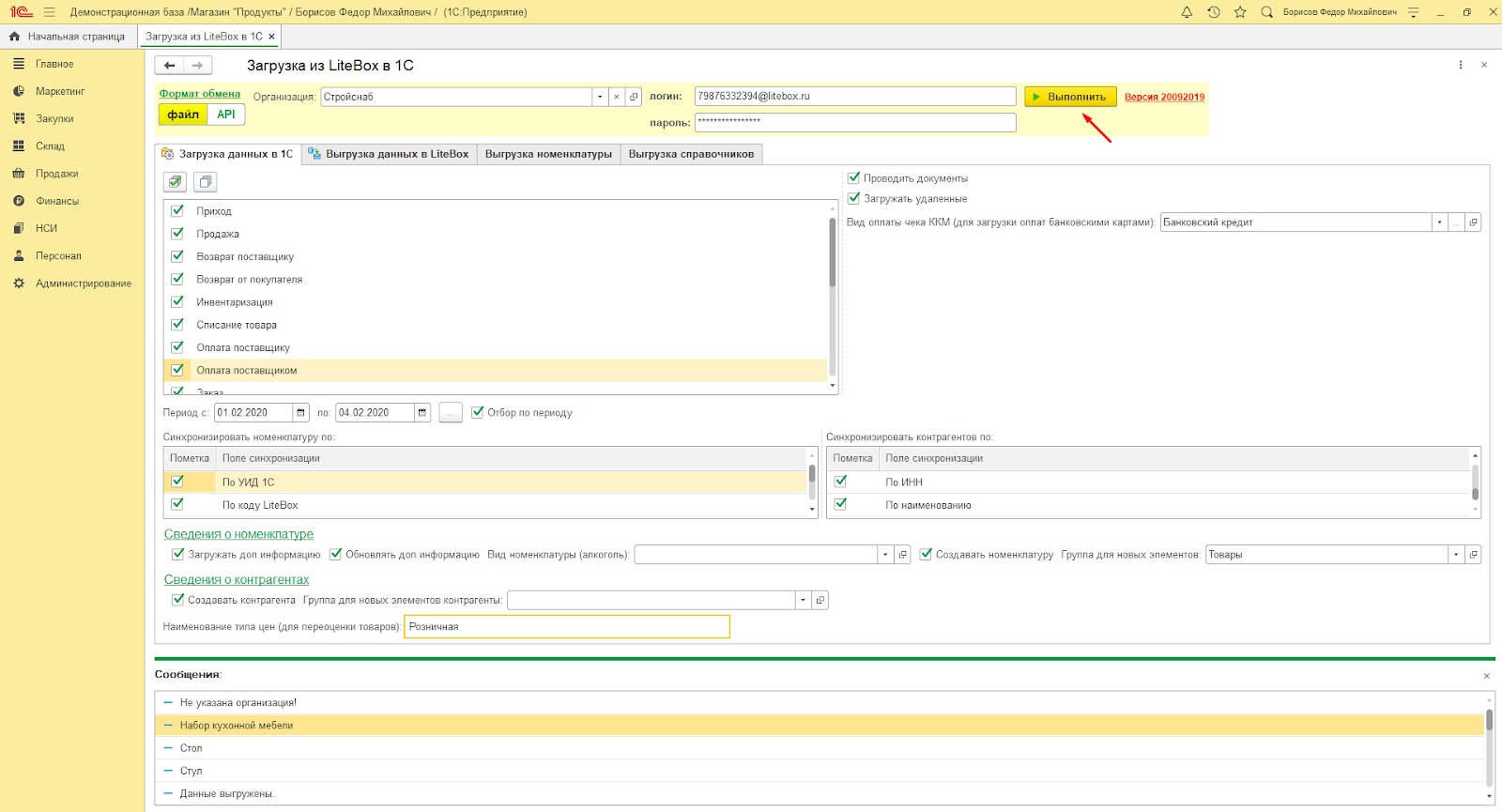This screenshot has height=812, width=1502.
Task: Expand the Организация dropdown
Action: pos(600,97)
